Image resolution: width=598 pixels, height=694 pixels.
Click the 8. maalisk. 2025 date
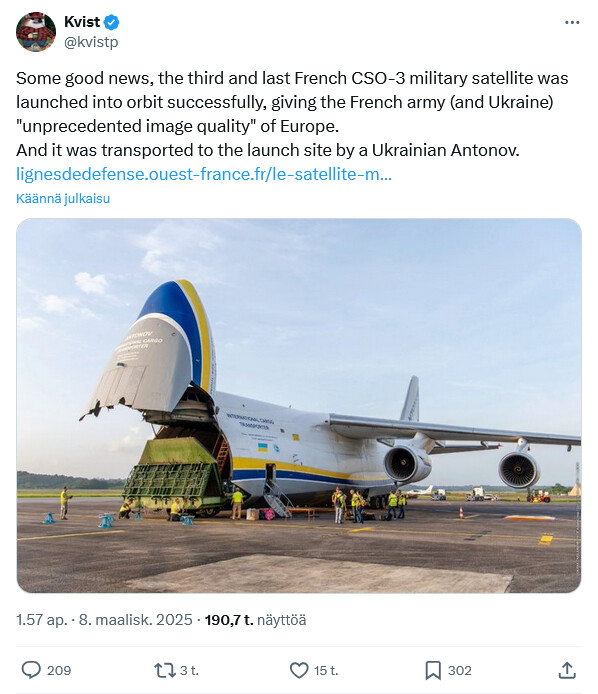[135, 620]
